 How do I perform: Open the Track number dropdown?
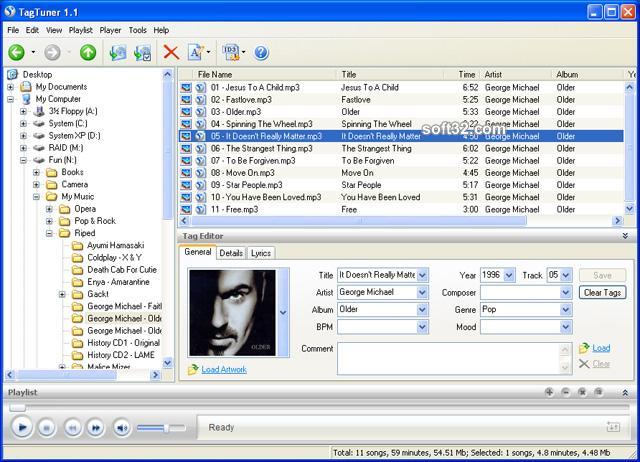coord(566,275)
